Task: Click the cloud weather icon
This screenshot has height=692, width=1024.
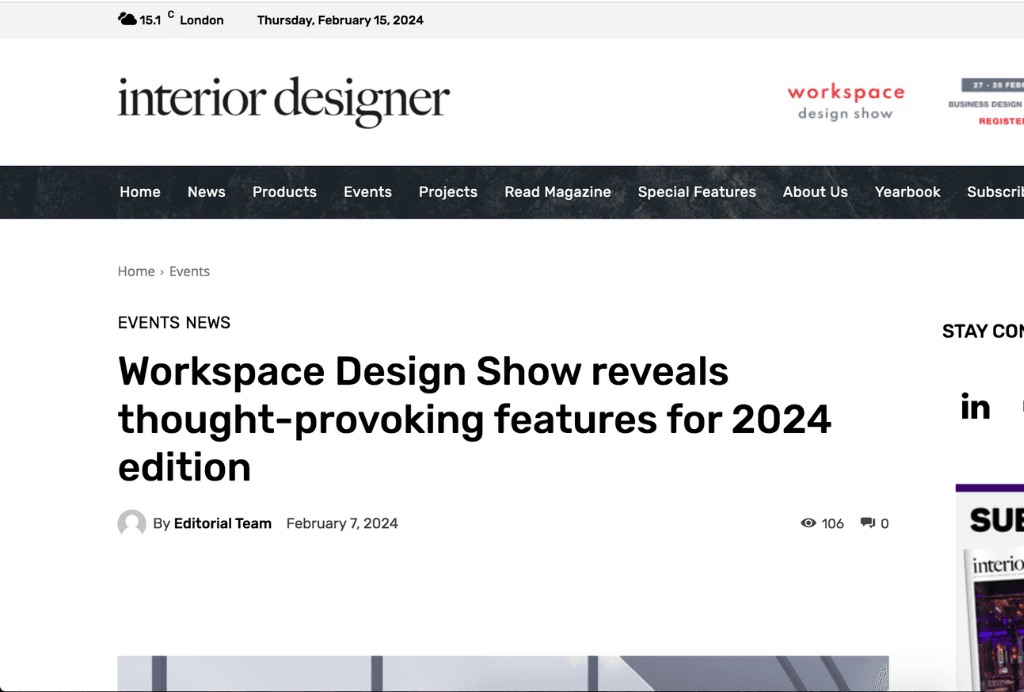Action: (127, 19)
